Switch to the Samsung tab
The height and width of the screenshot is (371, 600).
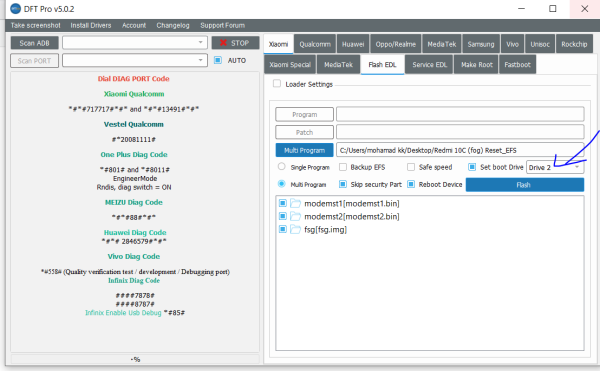481,44
